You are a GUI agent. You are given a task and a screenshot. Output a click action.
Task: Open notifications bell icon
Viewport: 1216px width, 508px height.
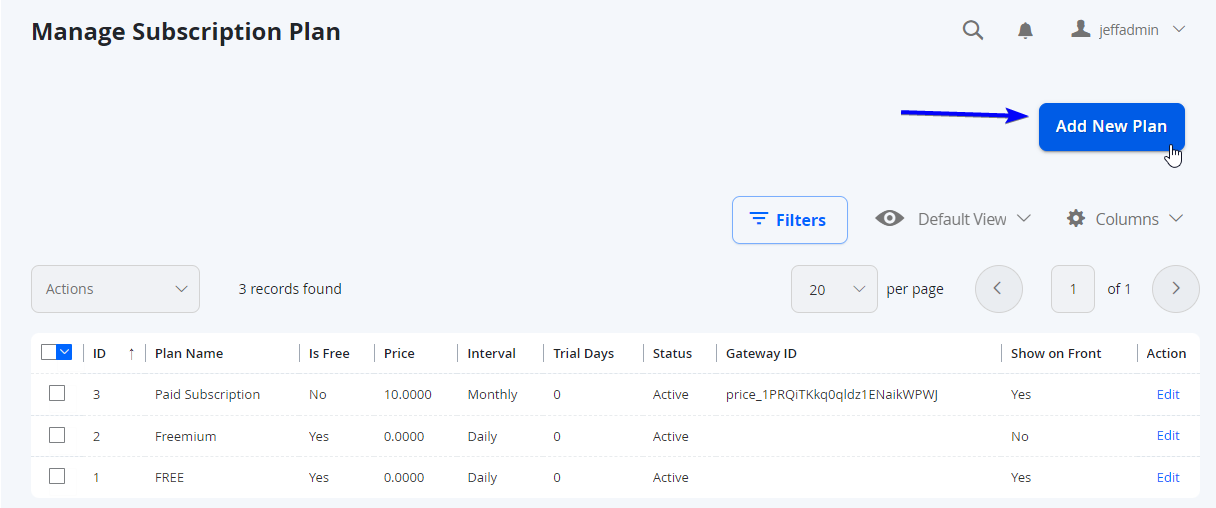click(1025, 31)
